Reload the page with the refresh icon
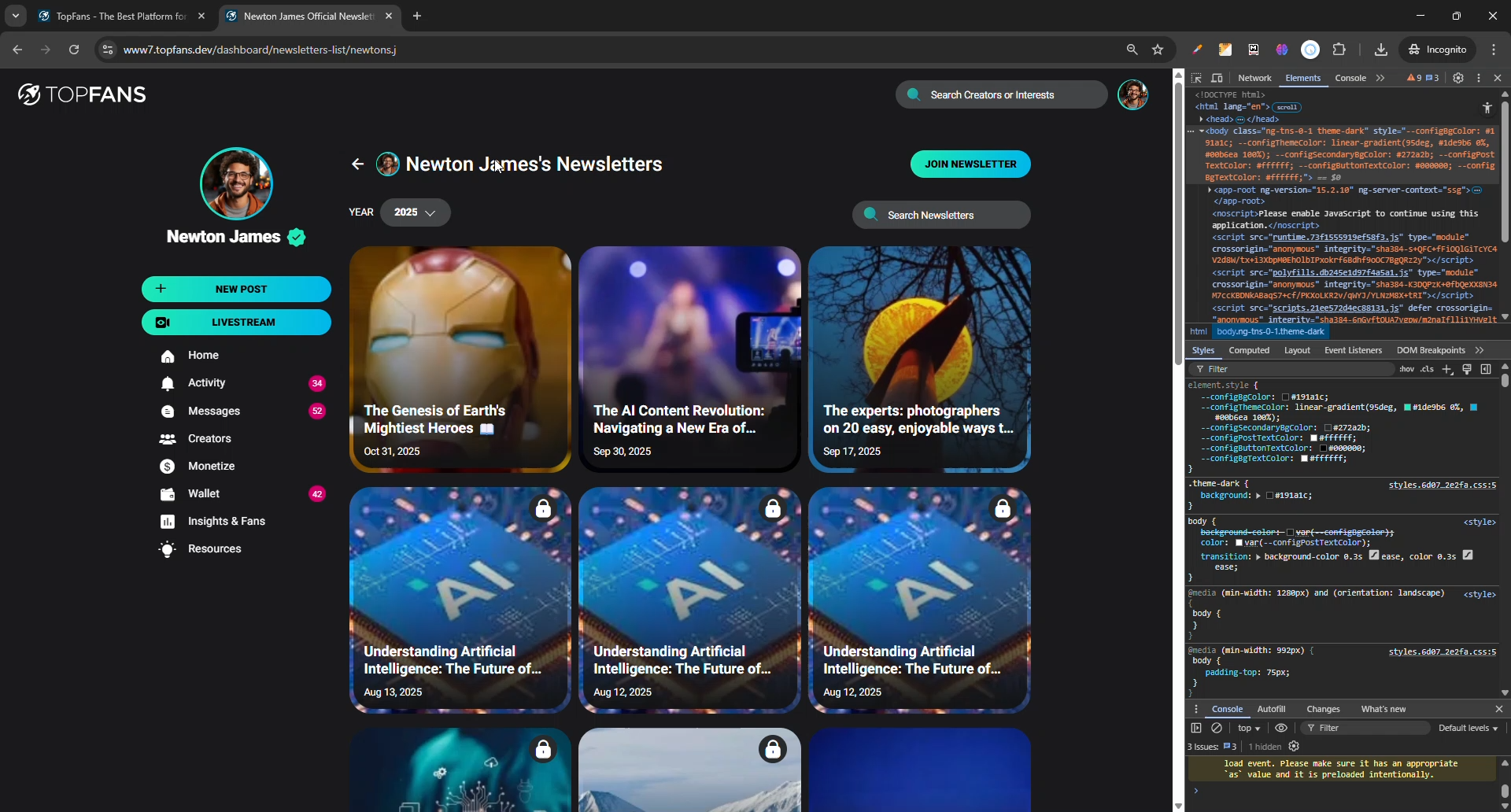Screen dimensions: 1511x812 [74, 50]
